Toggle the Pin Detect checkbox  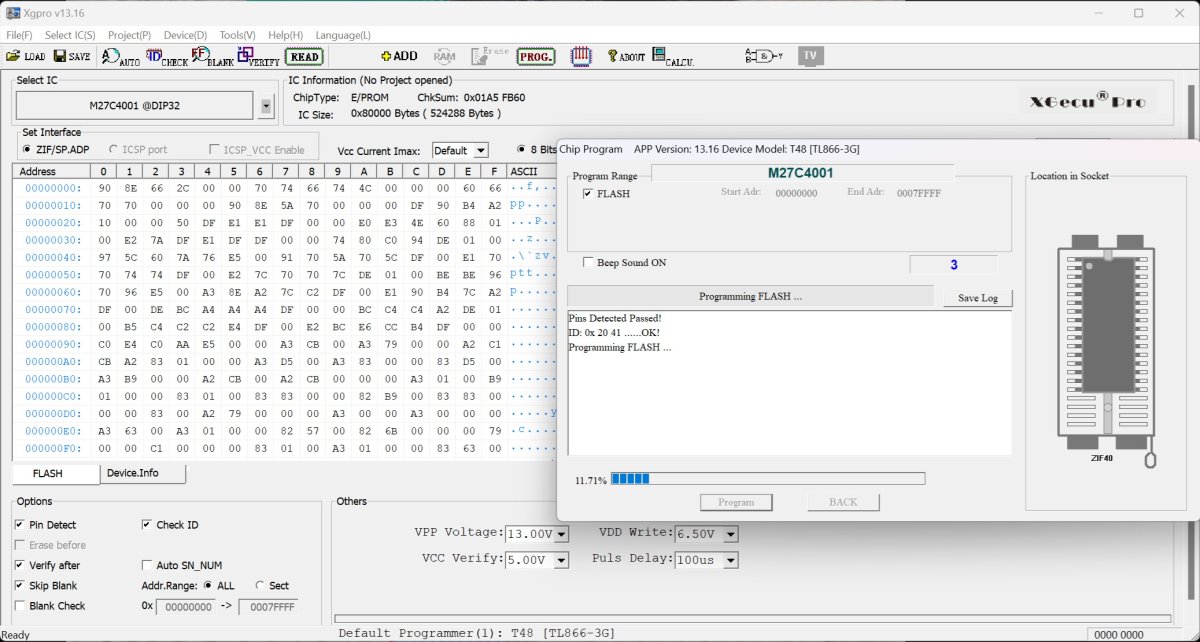click(x=20, y=525)
